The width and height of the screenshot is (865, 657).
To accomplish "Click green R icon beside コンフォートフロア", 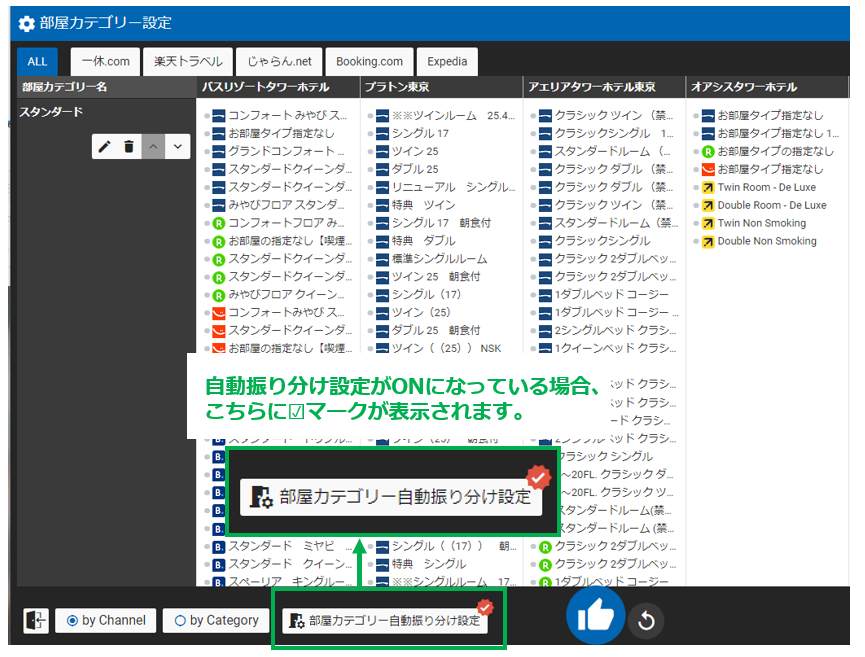I will click(219, 224).
